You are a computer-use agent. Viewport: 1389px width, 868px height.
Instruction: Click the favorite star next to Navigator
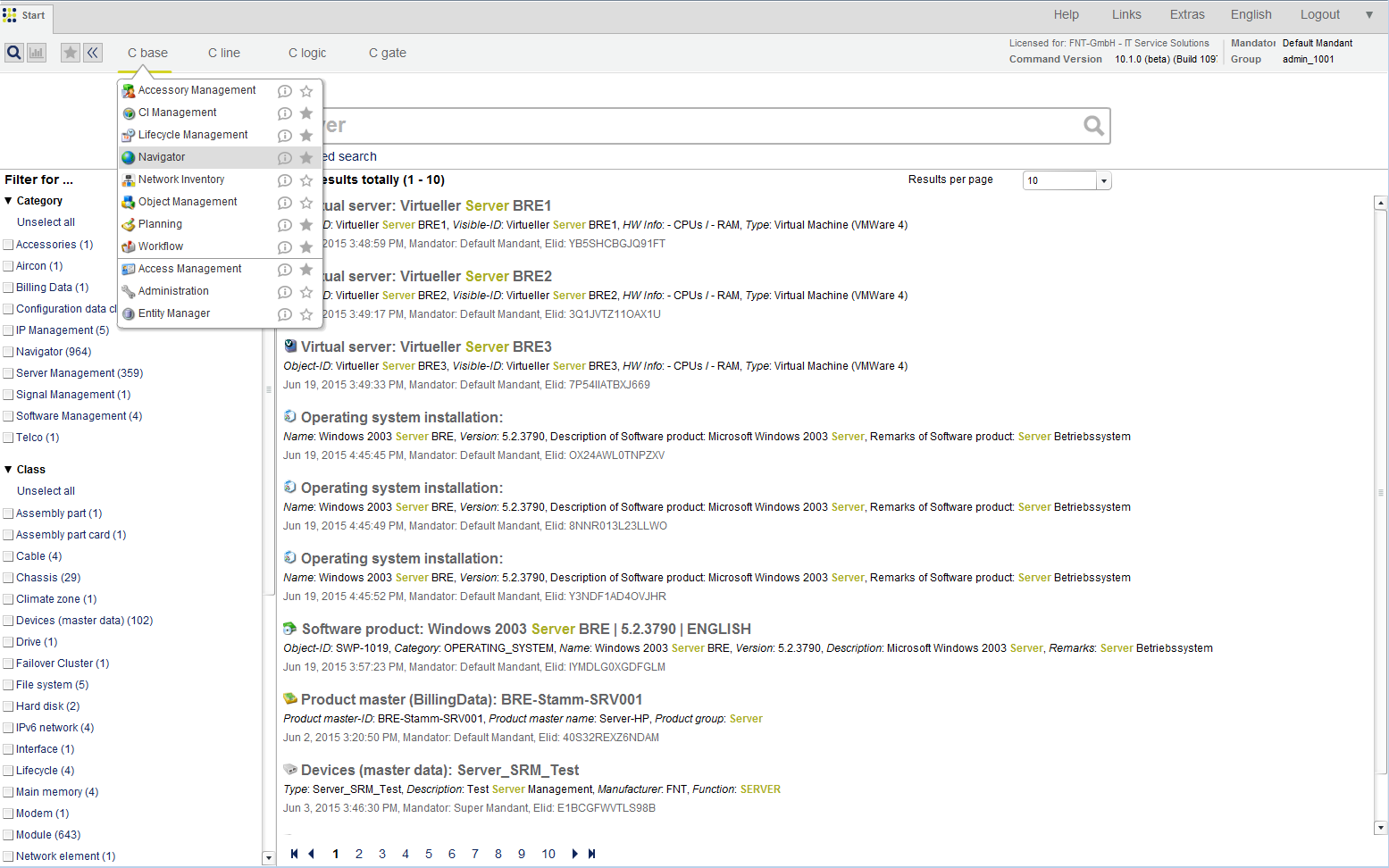(306, 158)
